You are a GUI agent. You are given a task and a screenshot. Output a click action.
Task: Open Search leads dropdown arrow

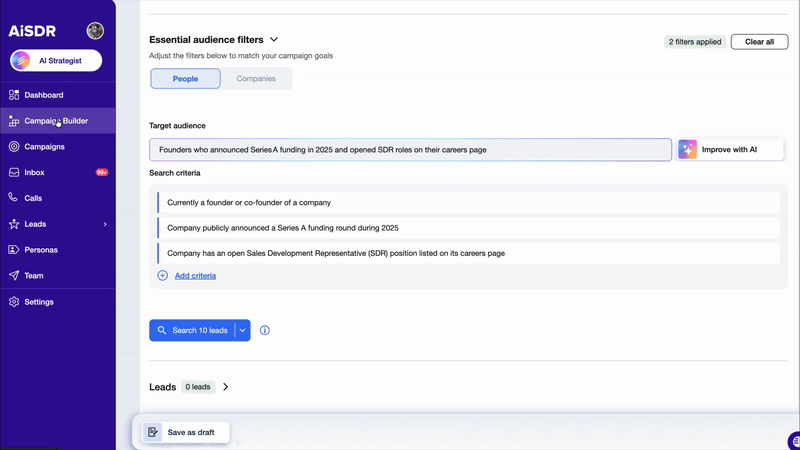pyautogui.click(x=242, y=331)
